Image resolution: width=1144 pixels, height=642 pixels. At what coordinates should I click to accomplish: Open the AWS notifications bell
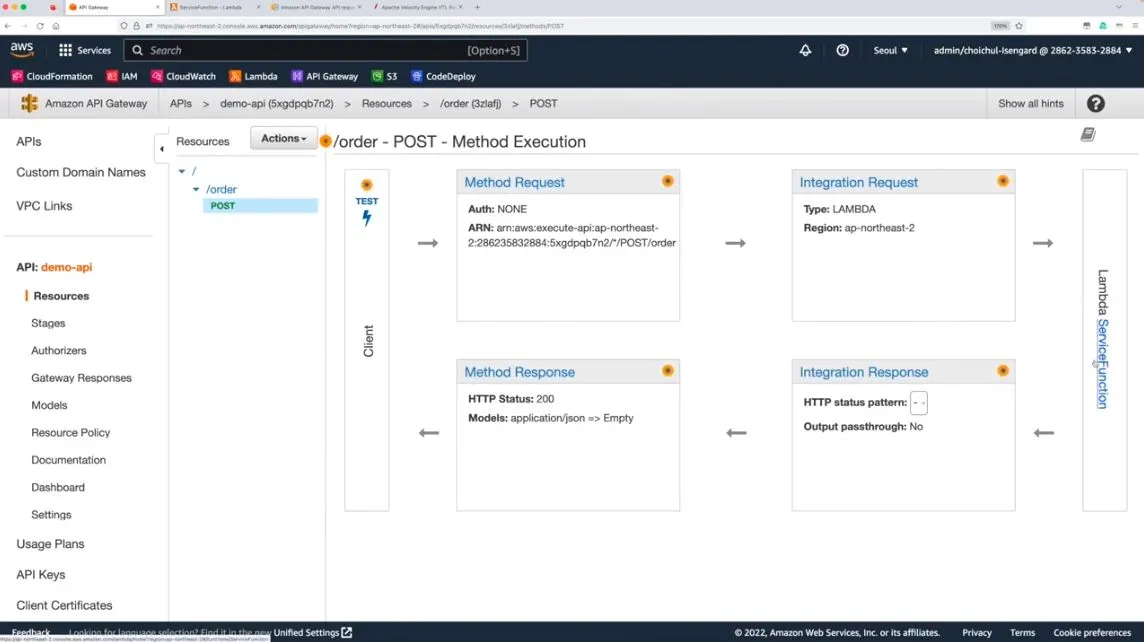pos(805,50)
